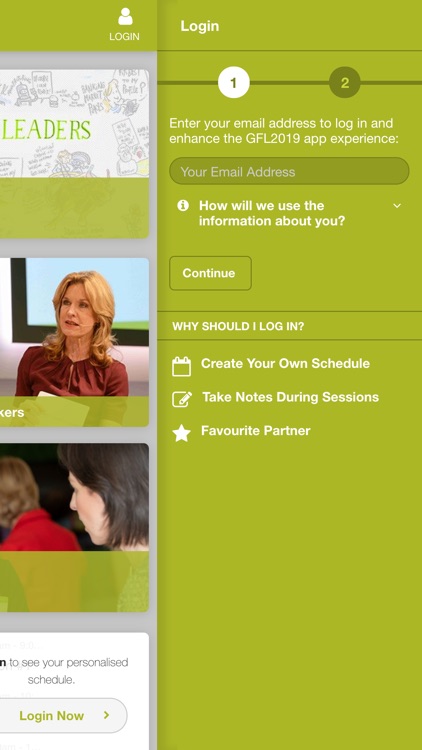Click the arrow inside Login Now button
The height and width of the screenshot is (750, 422).
[x=106, y=715]
